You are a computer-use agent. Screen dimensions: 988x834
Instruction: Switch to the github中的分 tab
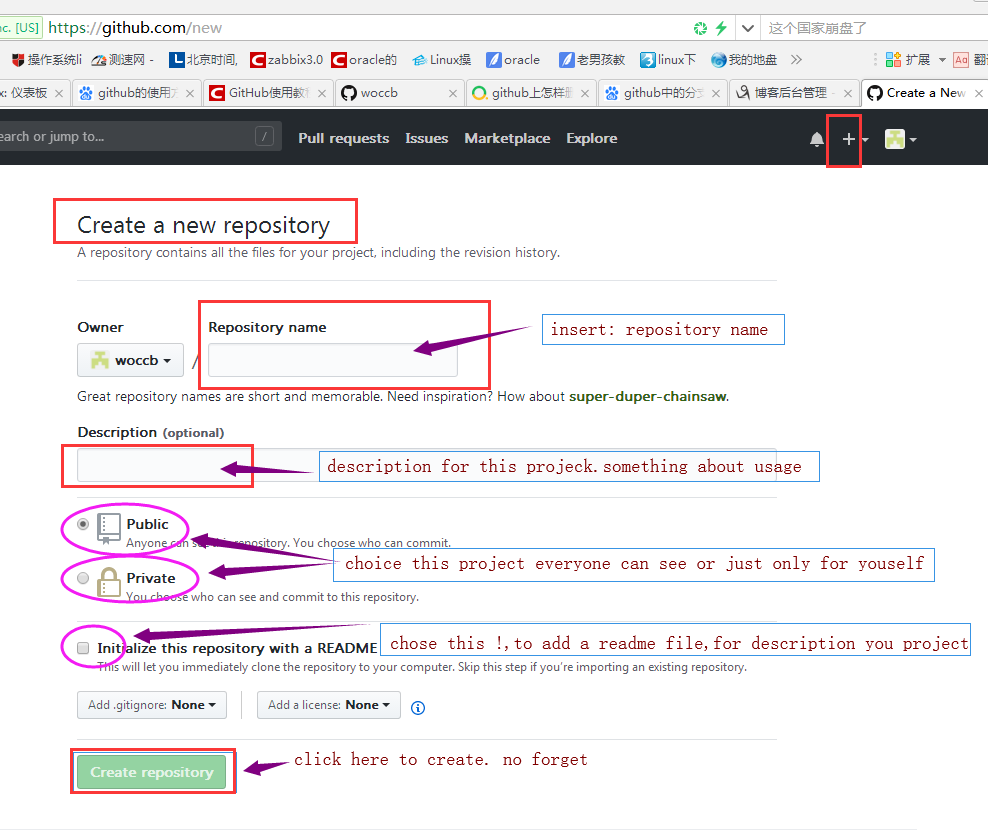pyautogui.click(x=662, y=93)
